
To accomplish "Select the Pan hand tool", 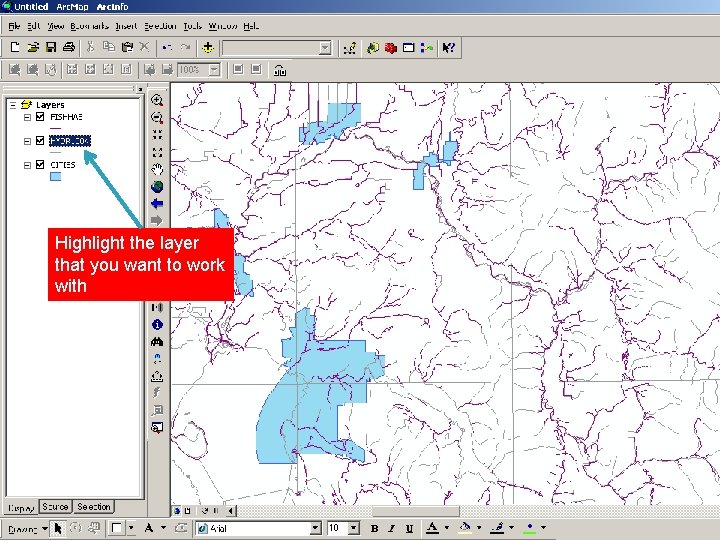I will pos(157,169).
